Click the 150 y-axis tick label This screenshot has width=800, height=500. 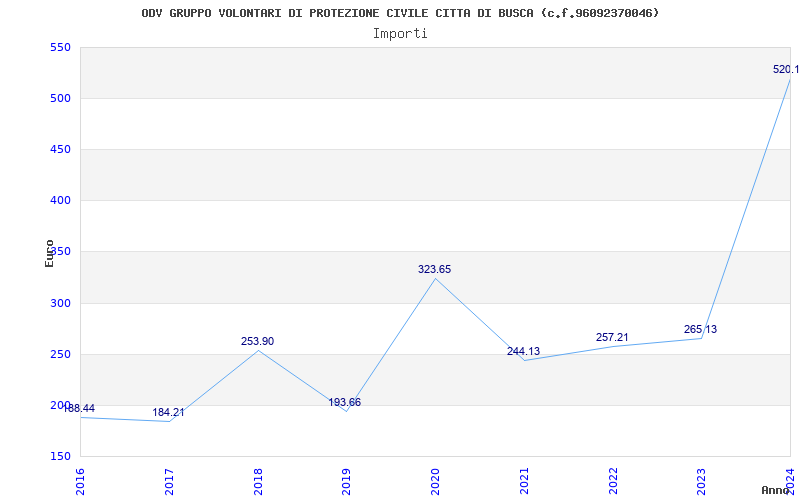click(x=59, y=456)
